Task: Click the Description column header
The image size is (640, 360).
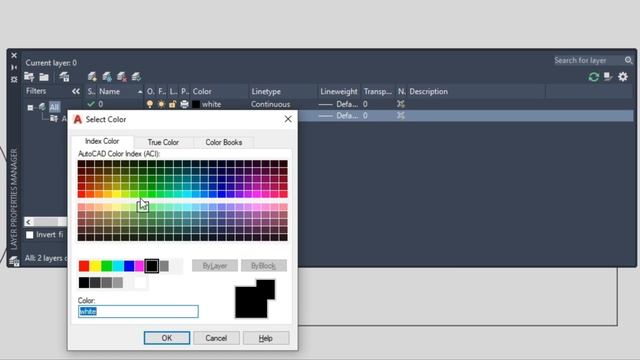Action: coord(476,91)
